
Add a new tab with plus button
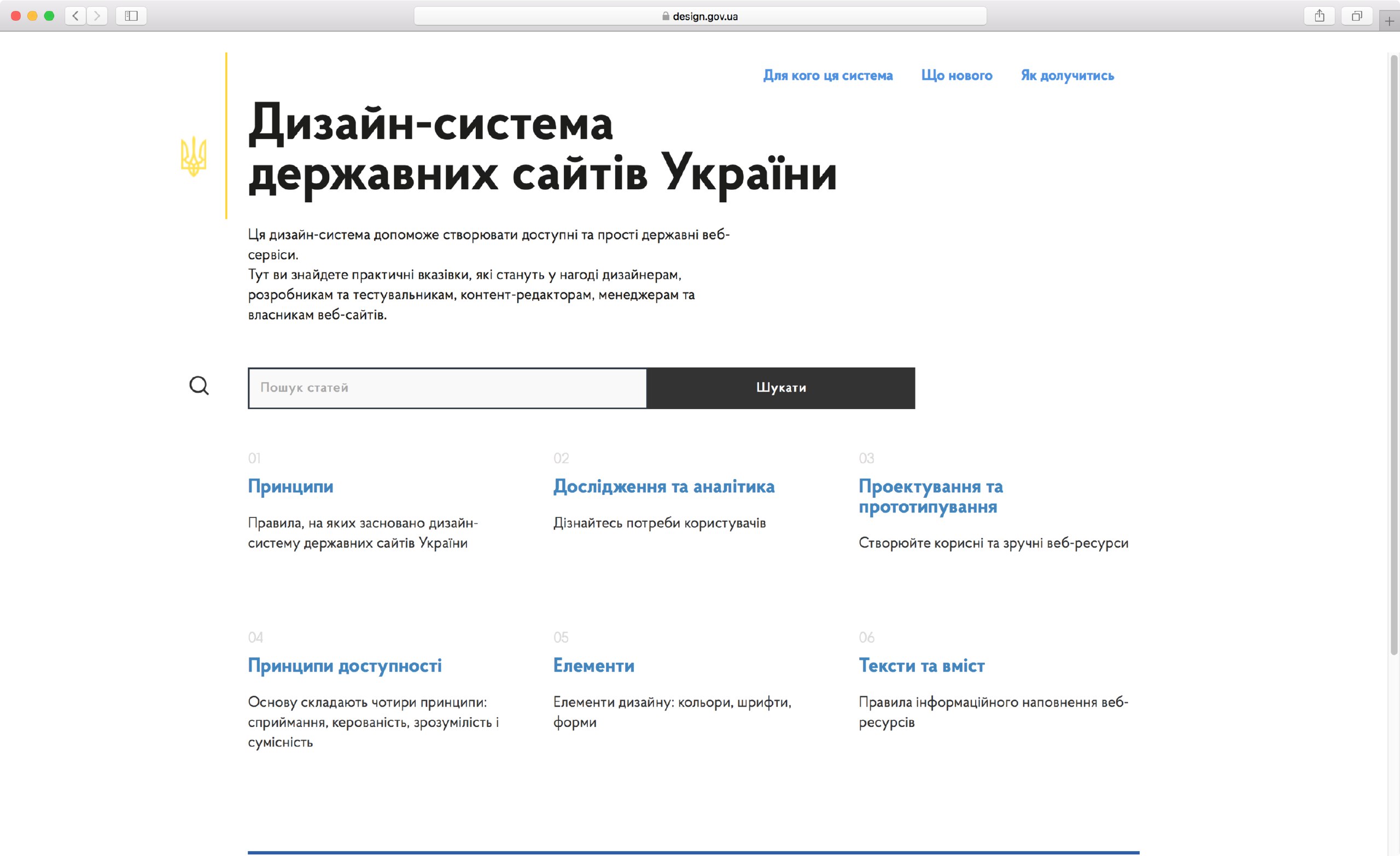pyautogui.click(x=1389, y=21)
